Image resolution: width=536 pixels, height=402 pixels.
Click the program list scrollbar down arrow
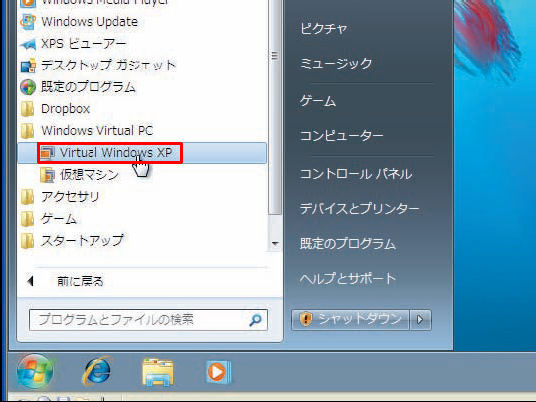pos(275,243)
